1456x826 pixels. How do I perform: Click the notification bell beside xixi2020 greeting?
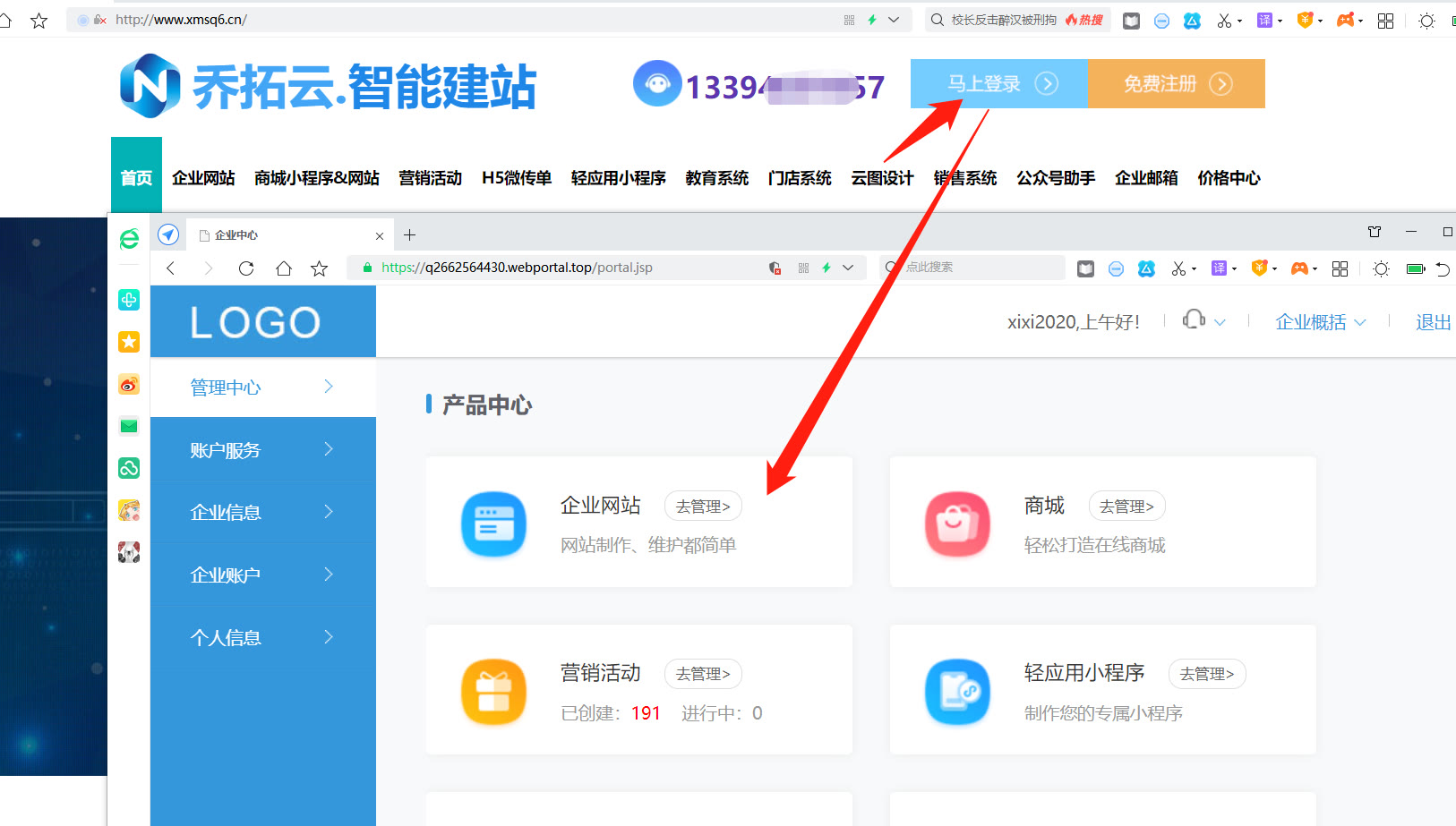tap(1195, 320)
